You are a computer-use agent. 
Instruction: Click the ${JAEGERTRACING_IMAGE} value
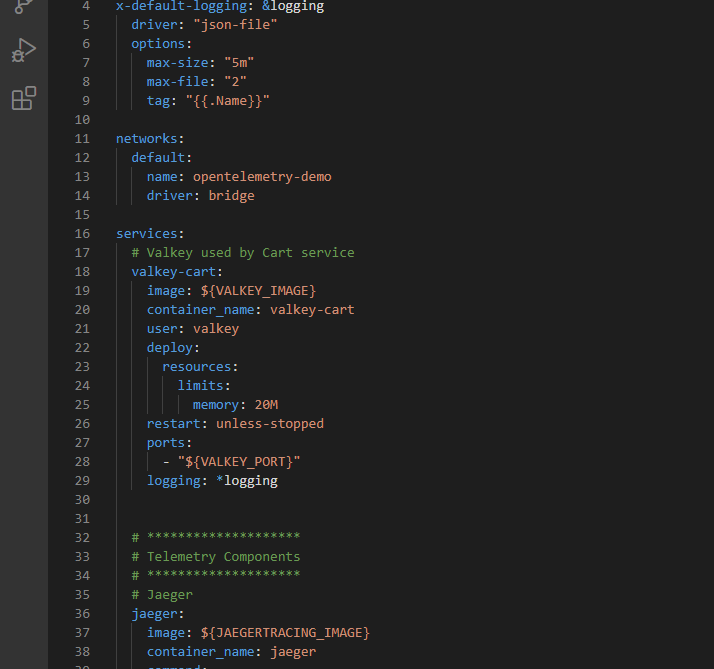pyautogui.click(x=285, y=632)
